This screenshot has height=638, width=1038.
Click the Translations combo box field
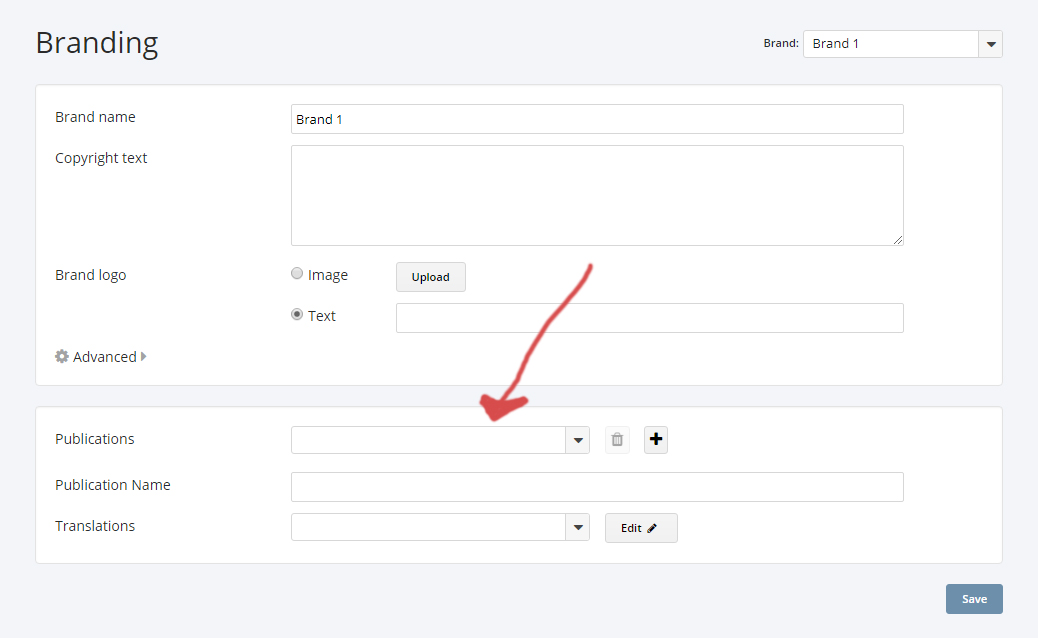tap(428, 527)
